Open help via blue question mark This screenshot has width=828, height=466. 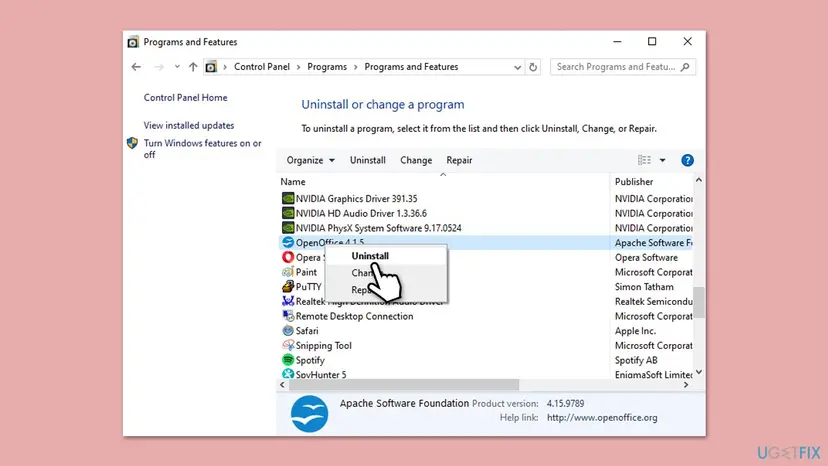pos(687,160)
